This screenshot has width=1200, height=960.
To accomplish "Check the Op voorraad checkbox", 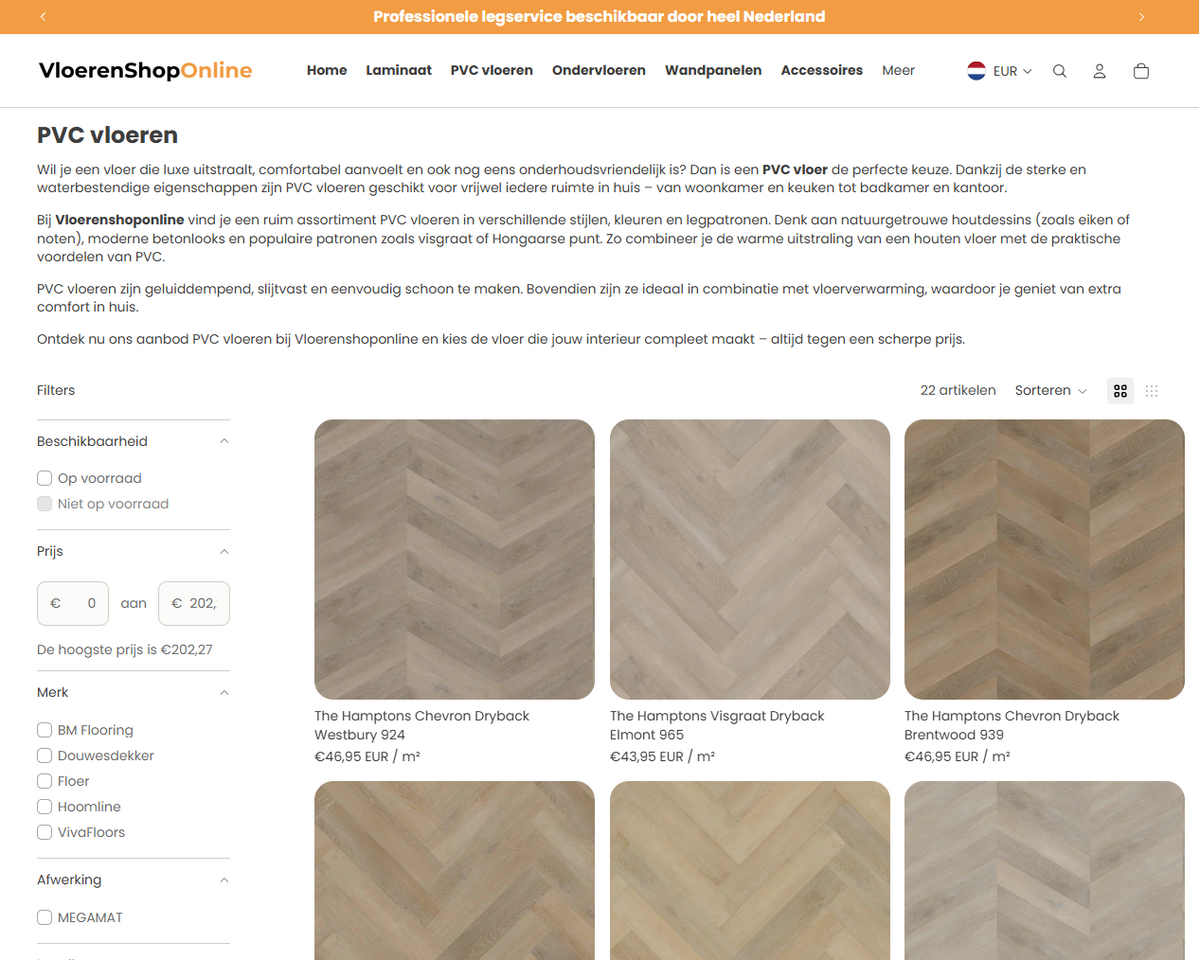I will click(44, 478).
